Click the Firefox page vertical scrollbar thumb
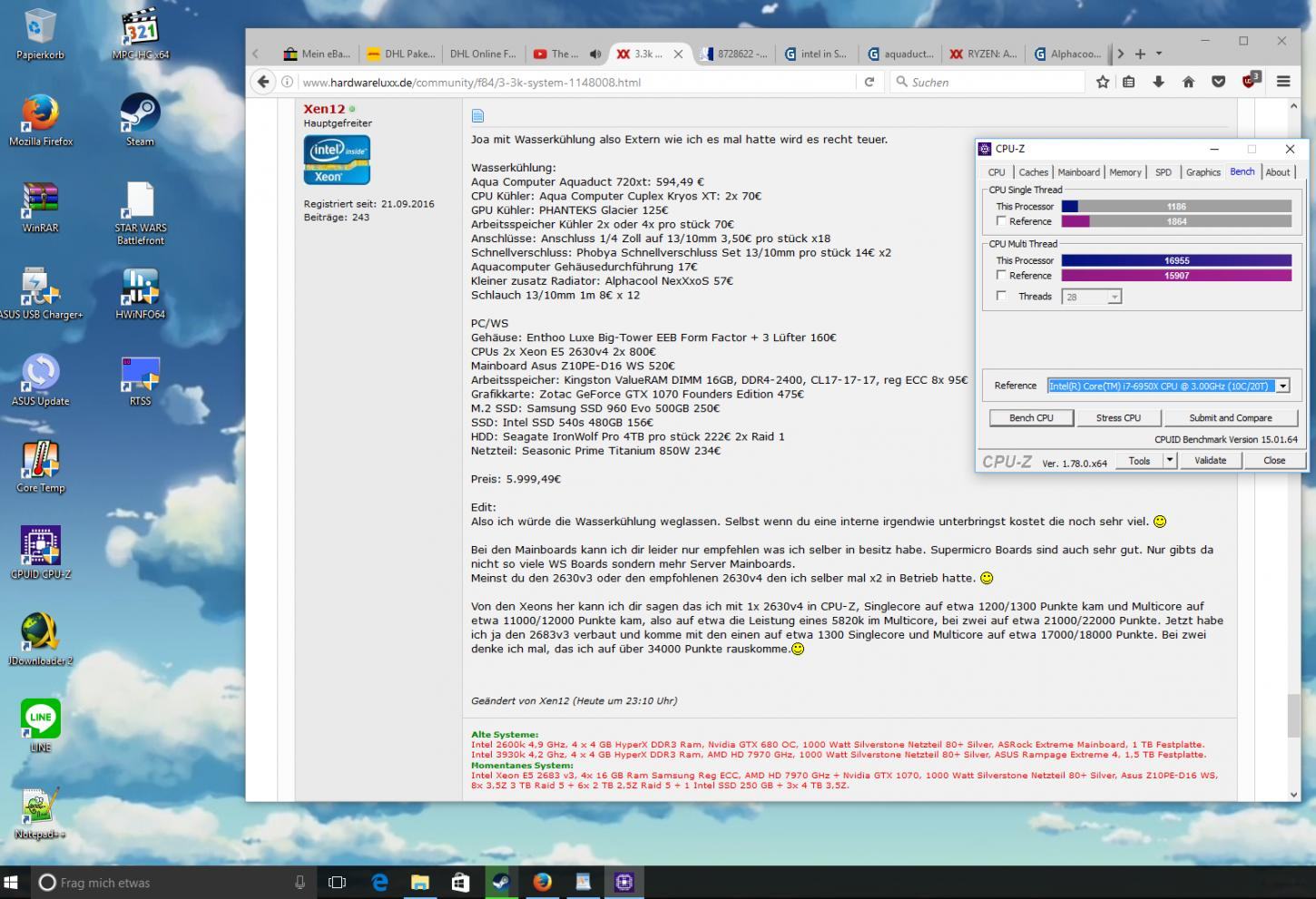 coord(1293,716)
